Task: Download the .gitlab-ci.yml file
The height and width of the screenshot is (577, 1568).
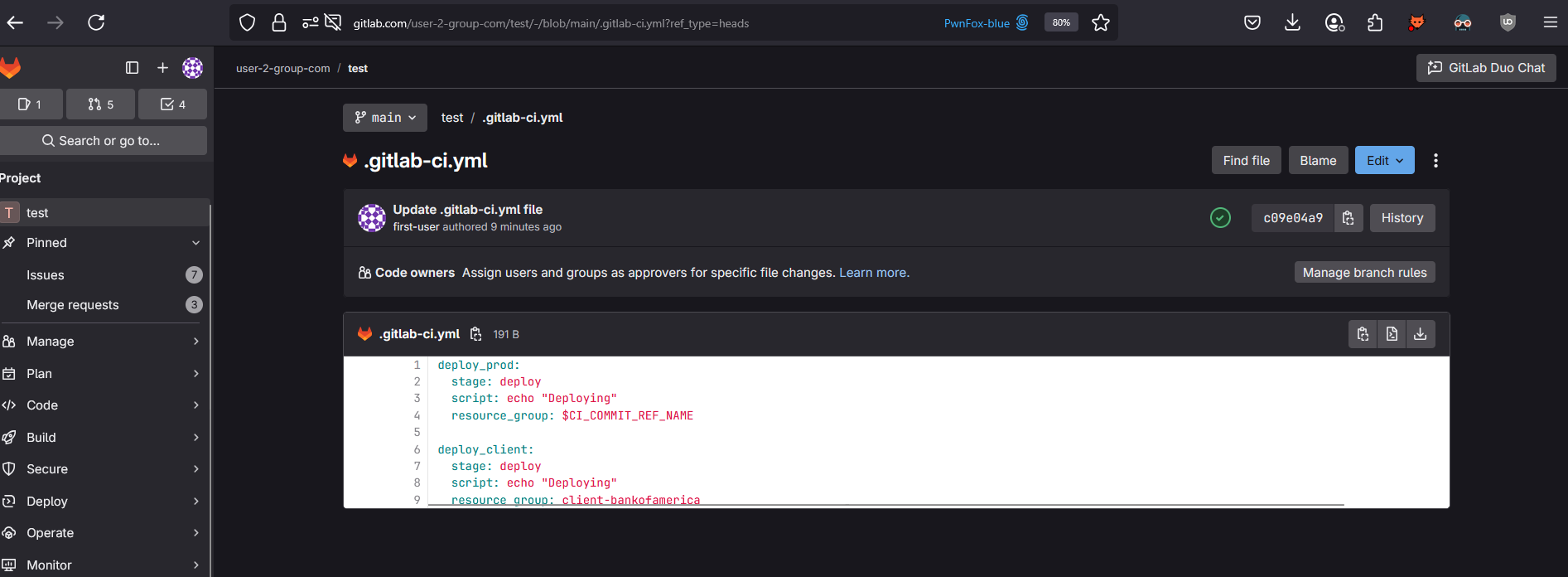Action: (1420, 334)
